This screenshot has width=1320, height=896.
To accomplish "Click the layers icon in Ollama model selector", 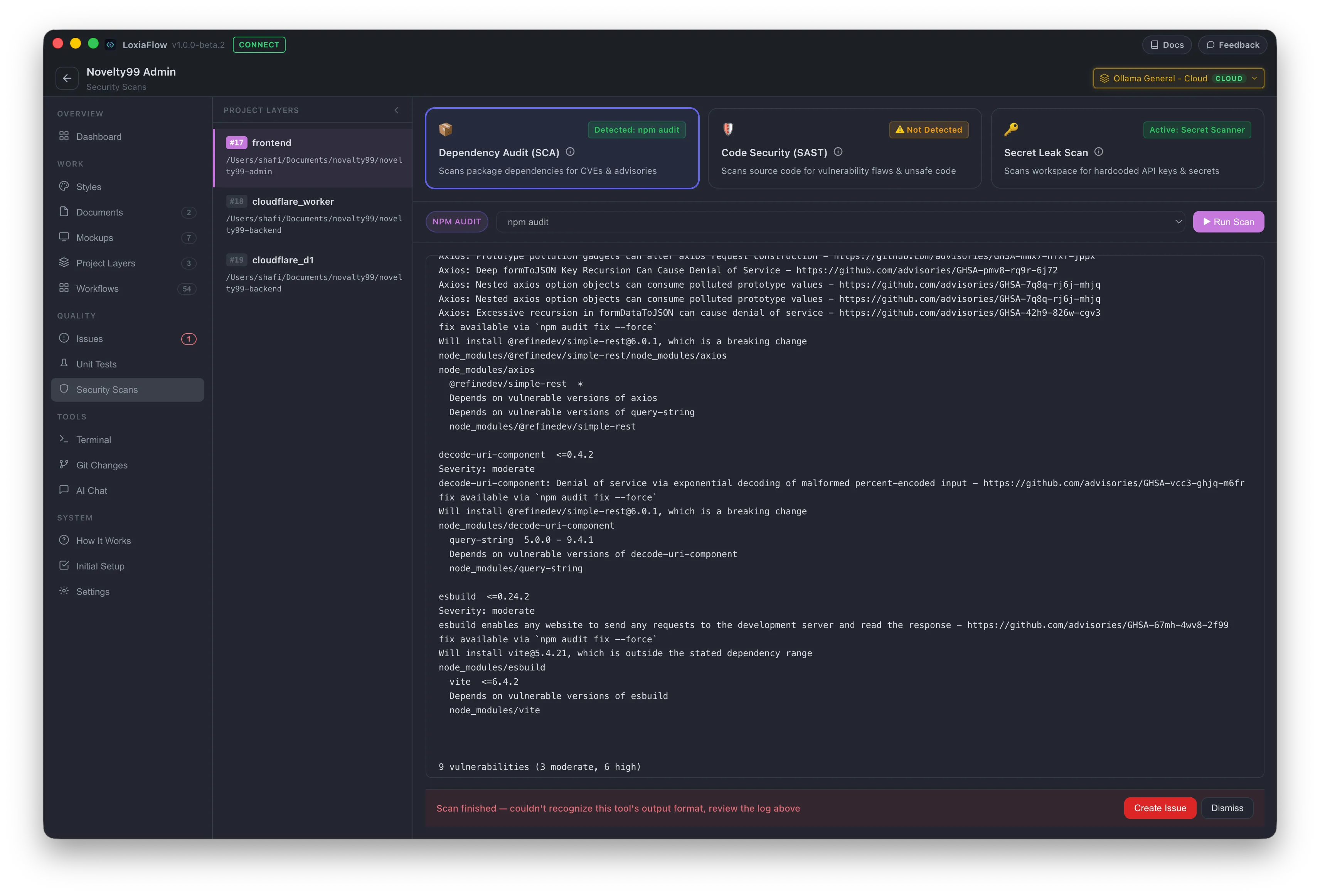I will [1104, 78].
